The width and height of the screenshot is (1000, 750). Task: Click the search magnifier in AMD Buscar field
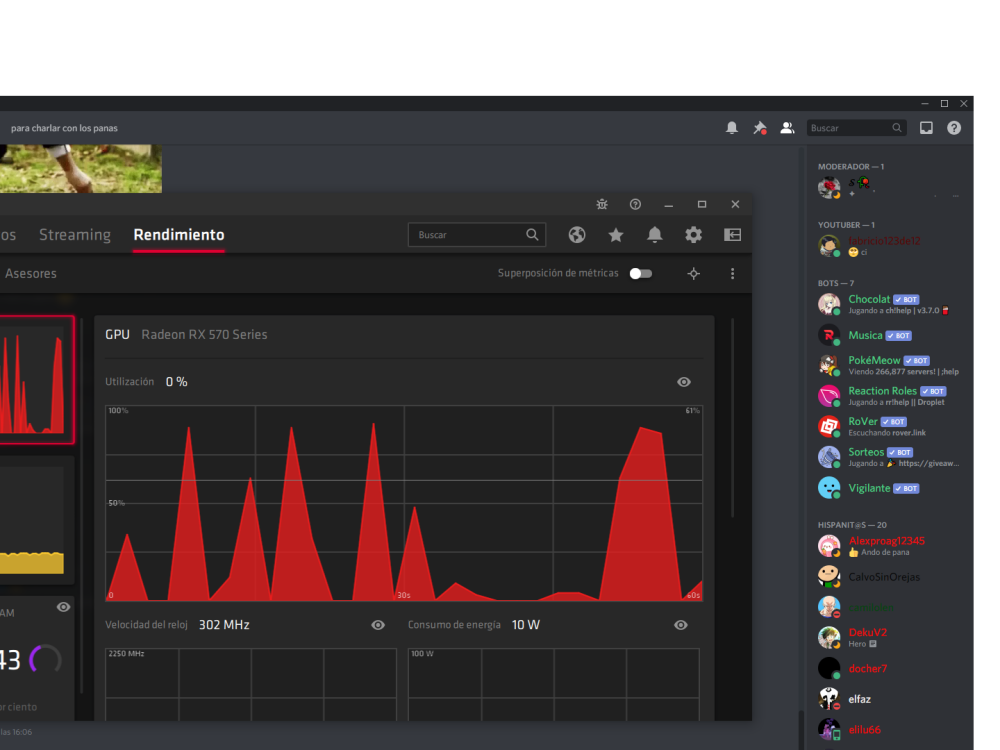point(532,235)
